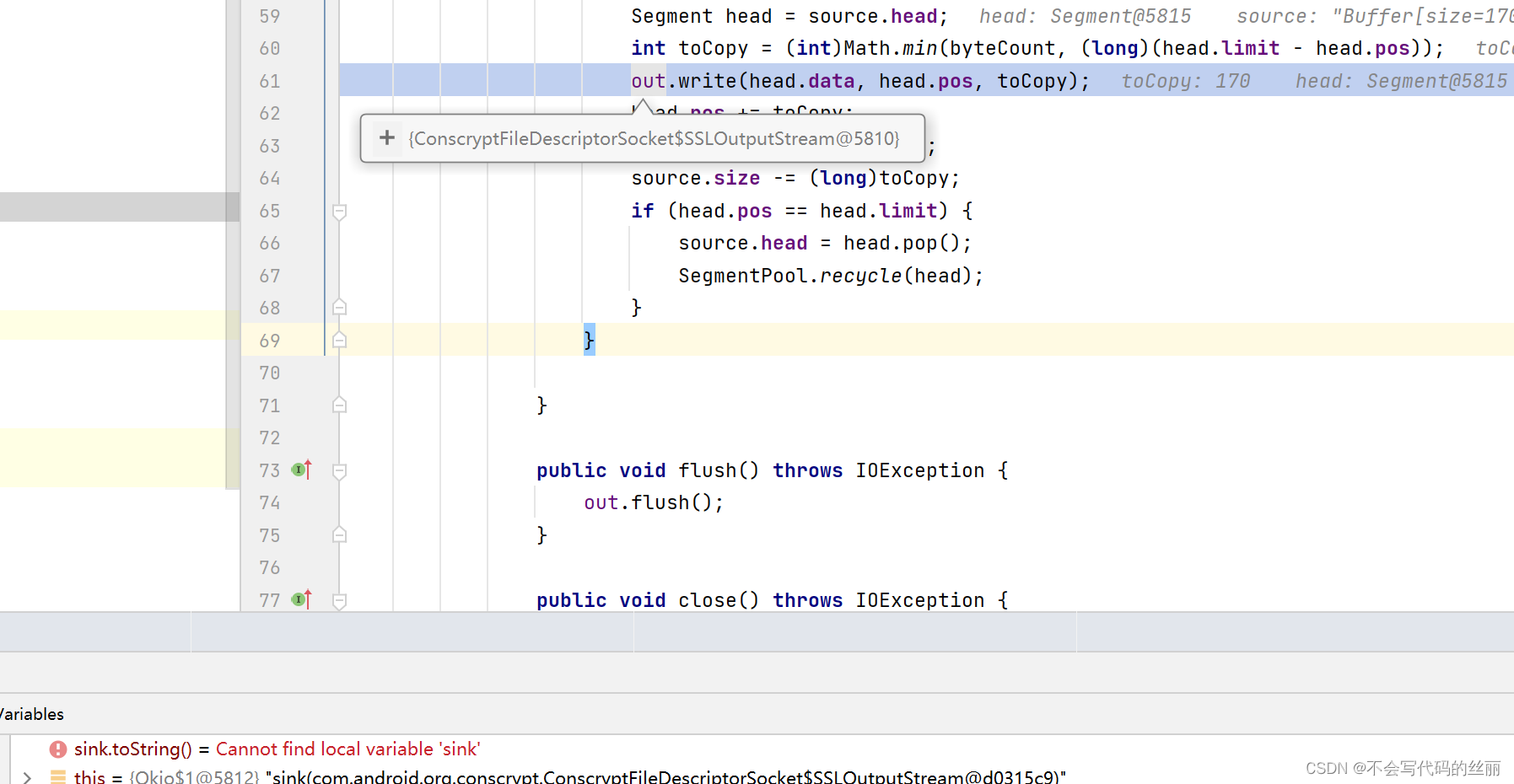Expand the SSLOutputStream@5810 tooltip with the plus icon
Viewport: 1514px width, 784px height.
(386, 137)
